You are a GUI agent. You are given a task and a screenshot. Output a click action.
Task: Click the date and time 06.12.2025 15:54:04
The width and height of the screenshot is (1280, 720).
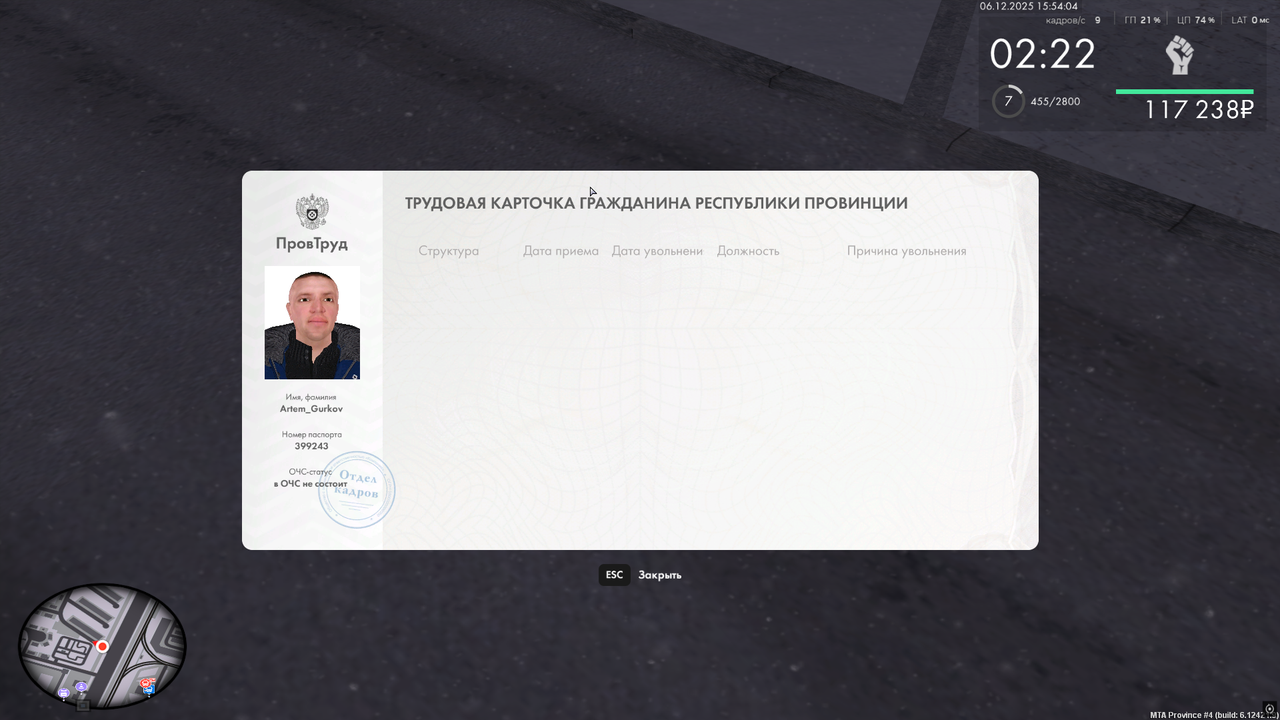[x=1029, y=6]
